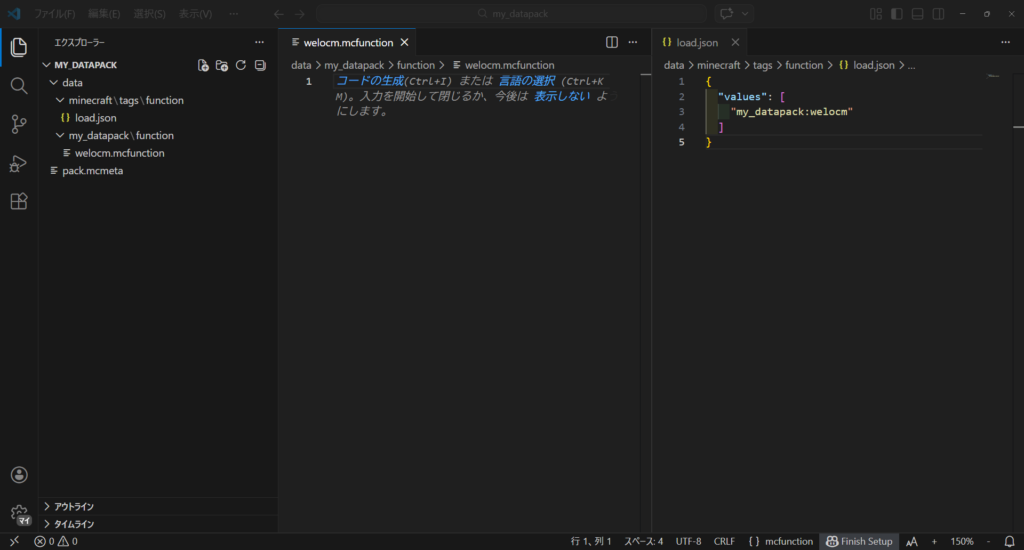Open the menu bar overflow ellipsis
Viewport: 1024px width, 550px height.
click(x=234, y=14)
